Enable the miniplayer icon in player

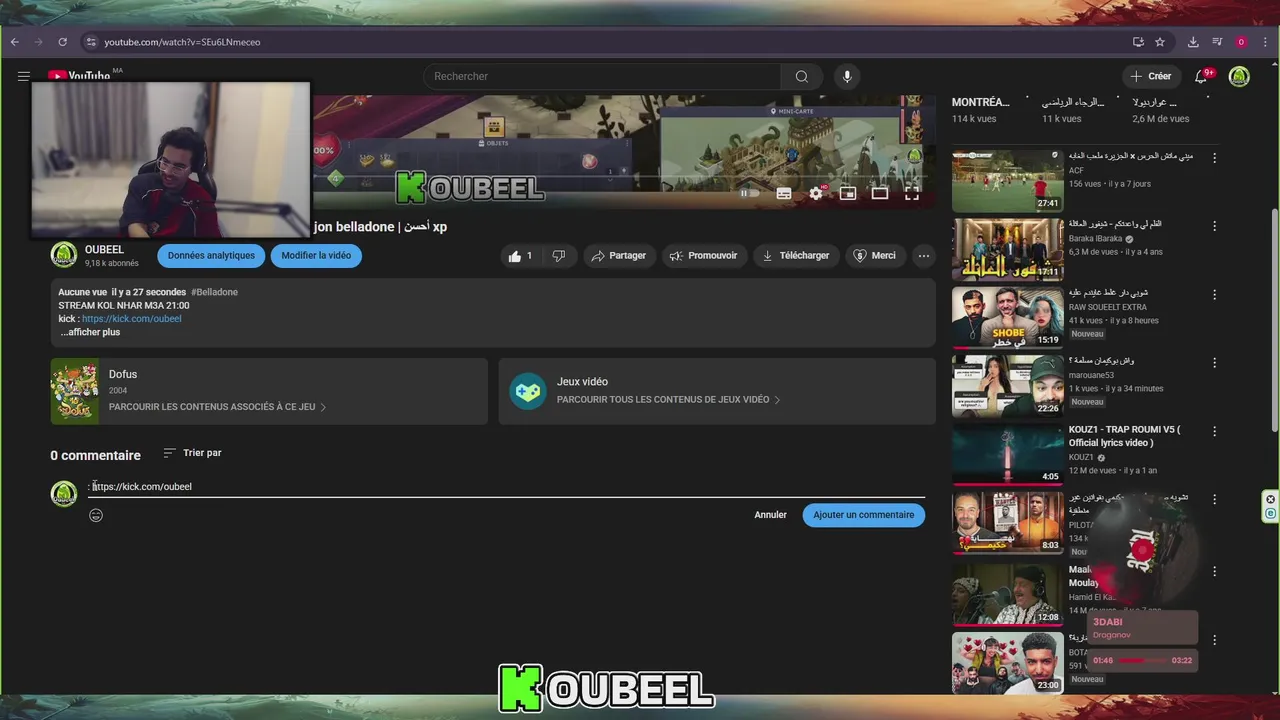[848, 194]
